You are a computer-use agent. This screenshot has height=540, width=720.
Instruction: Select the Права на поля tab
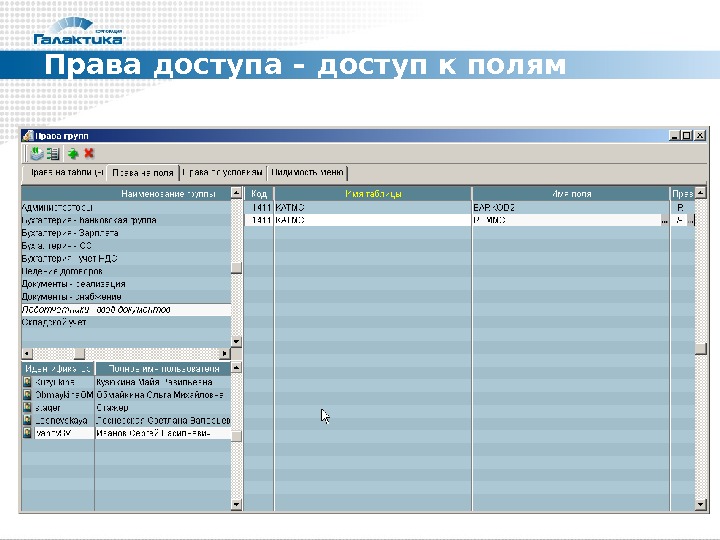pos(142,173)
